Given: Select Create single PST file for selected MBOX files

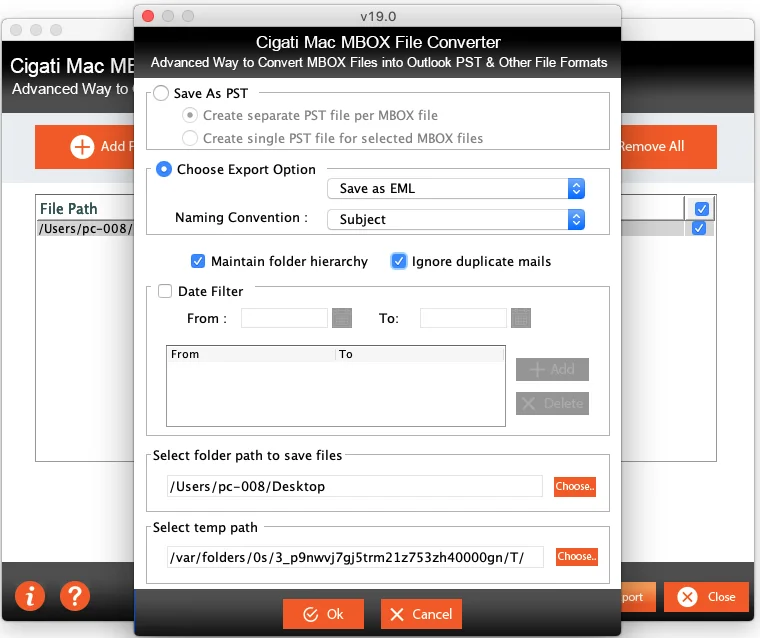Looking at the screenshot, I should click(x=190, y=138).
